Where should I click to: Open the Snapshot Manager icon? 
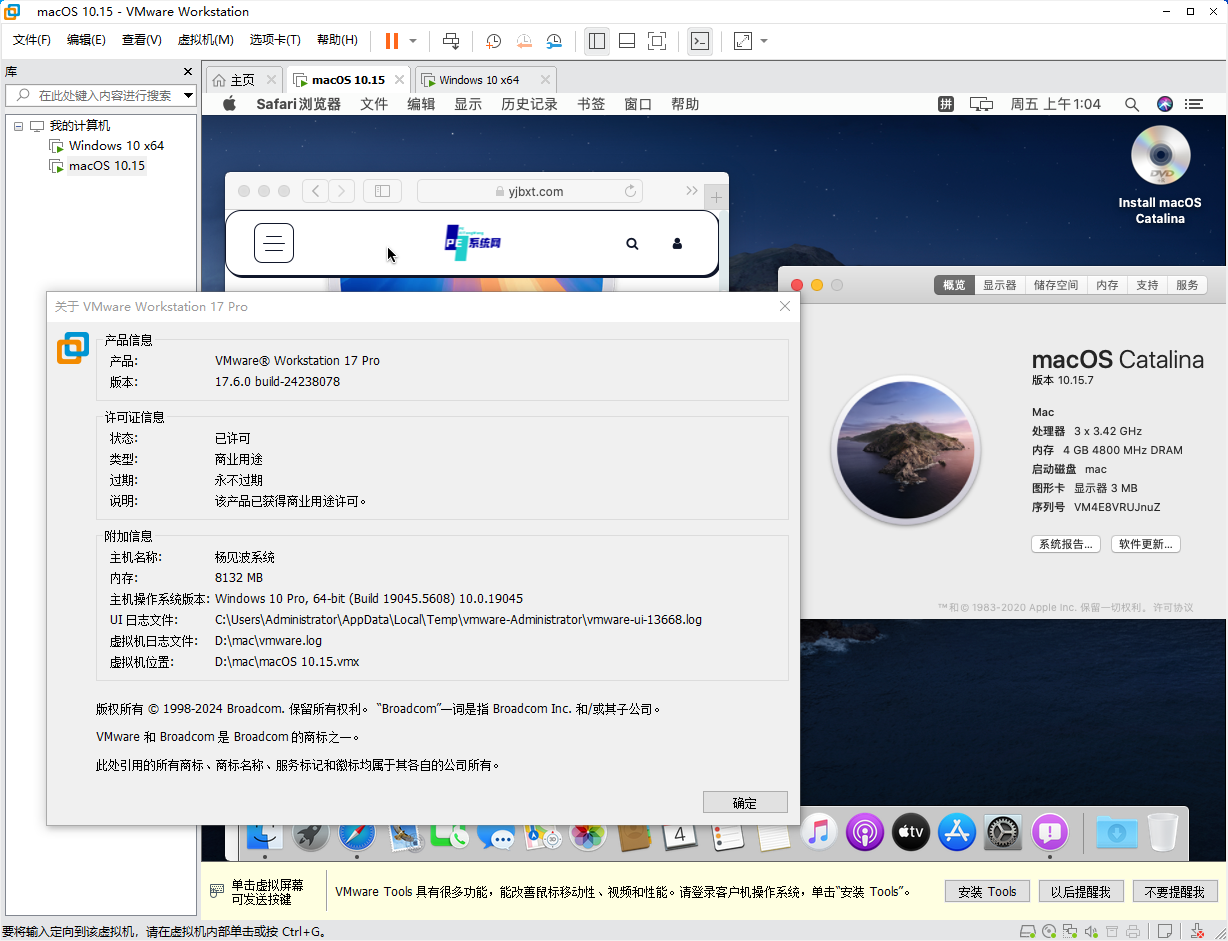[x=554, y=41]
